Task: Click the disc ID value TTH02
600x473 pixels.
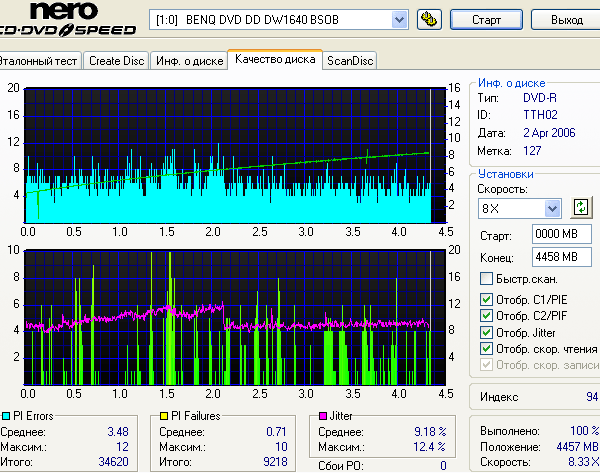Action: pos(540,115)
